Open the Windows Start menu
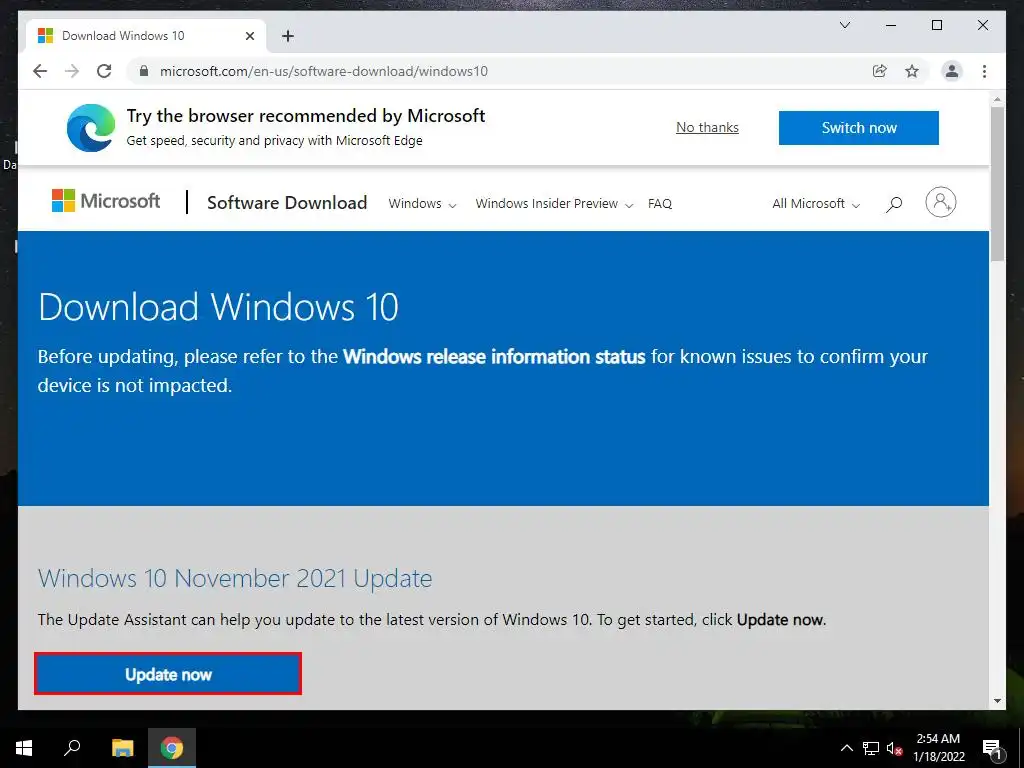Screen dimensions: 1024x768 pyautogui.click(x=24, y=748)
